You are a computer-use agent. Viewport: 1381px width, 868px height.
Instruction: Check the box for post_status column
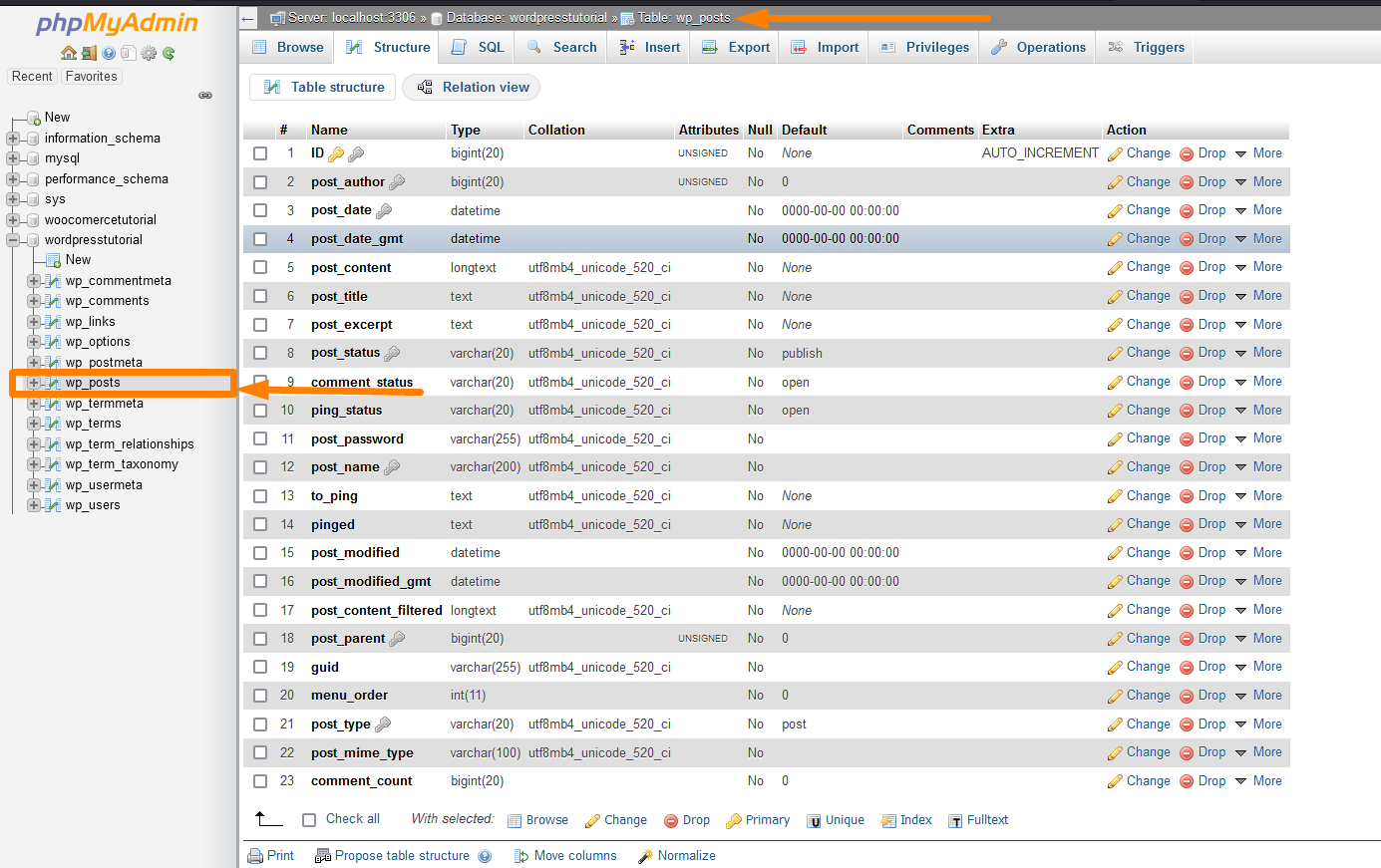(x=260, y=353)
